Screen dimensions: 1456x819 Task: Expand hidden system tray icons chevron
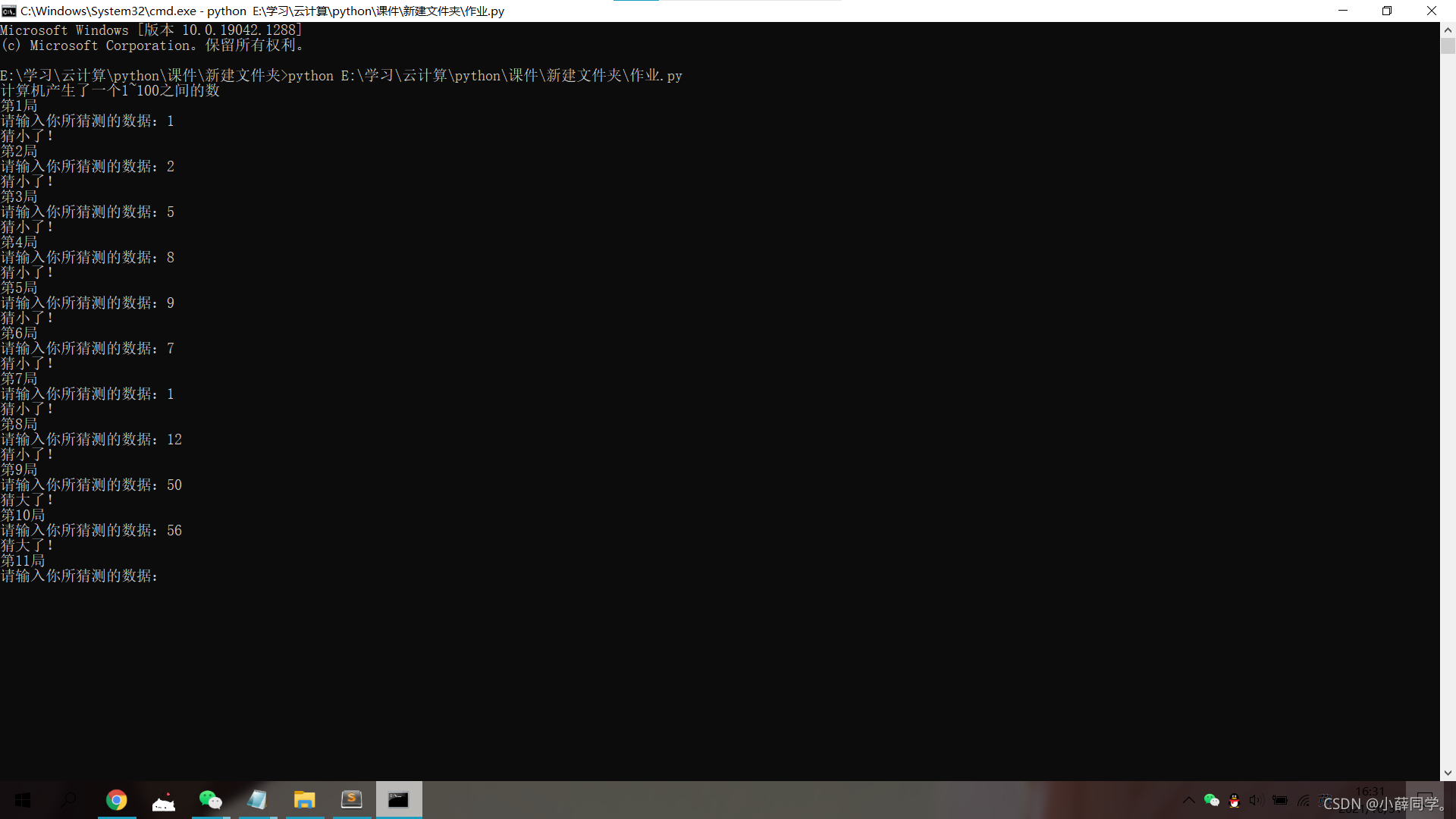[x=1188, y=801]
